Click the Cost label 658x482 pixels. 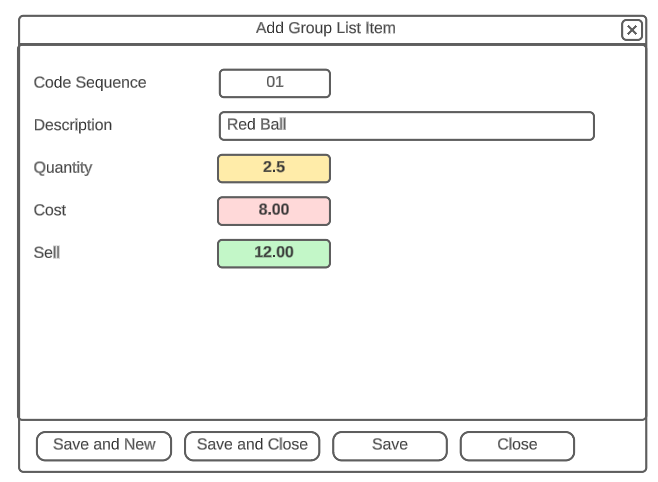click(x=50, y=211)
